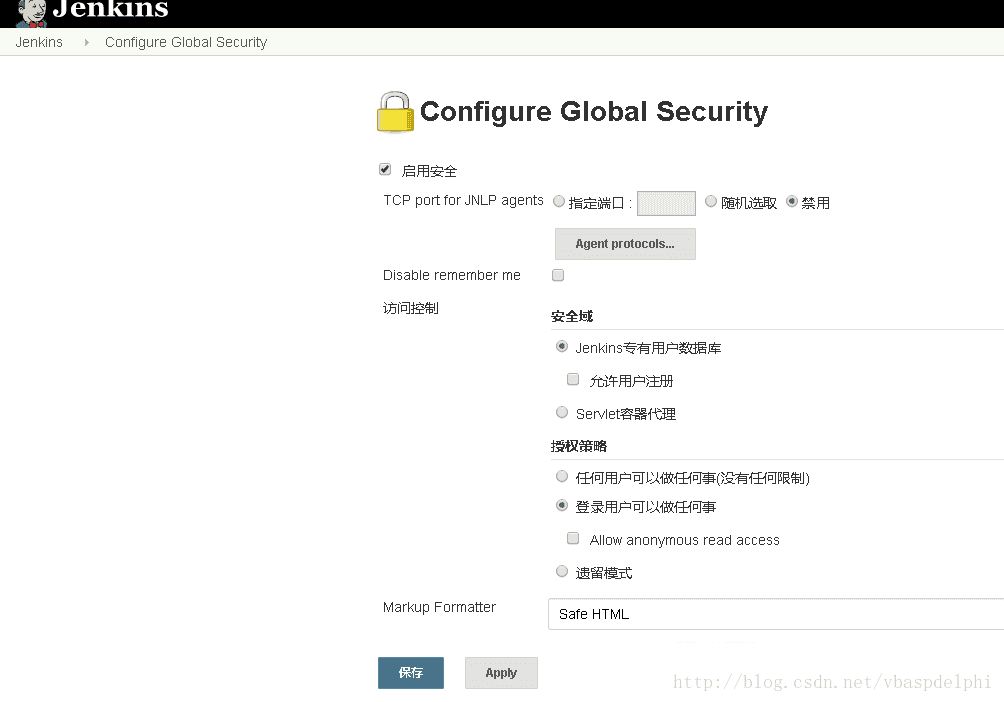Toggle the Disable remember me checkbox
1004x702 pixels.
(x=558, y=275)
